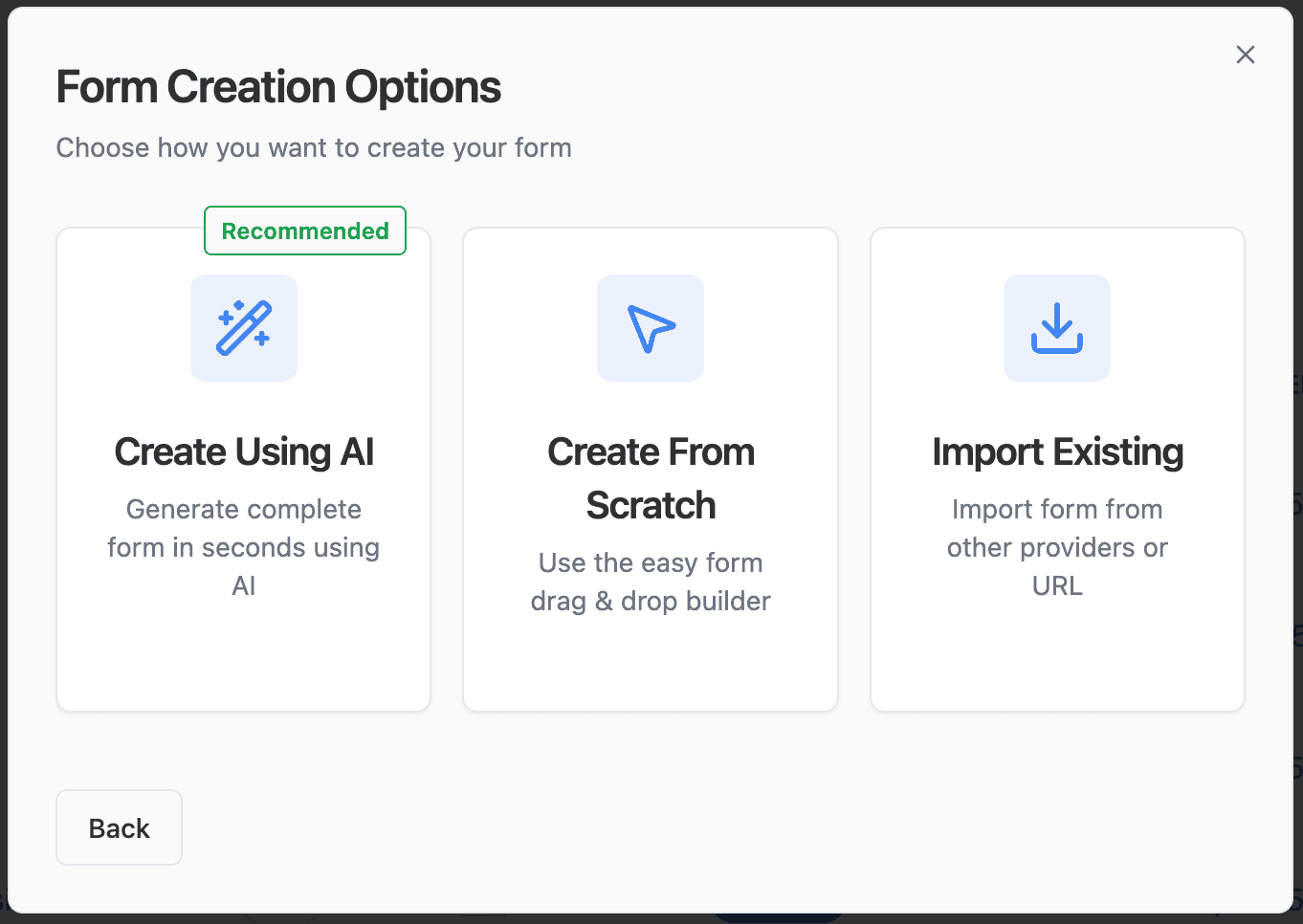Click the Form Creation Options title
1303x924 pixels.
pos(278,86)
